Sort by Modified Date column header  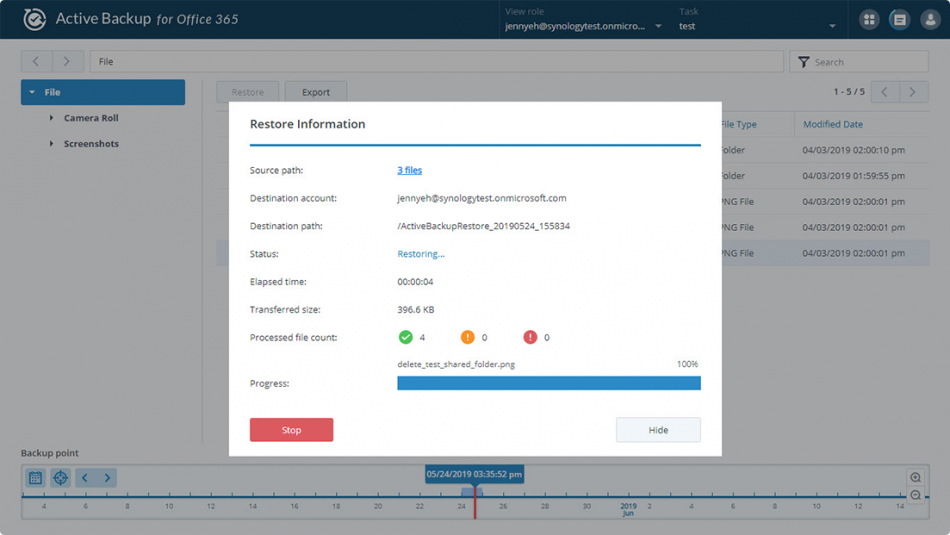coord(832,124)
